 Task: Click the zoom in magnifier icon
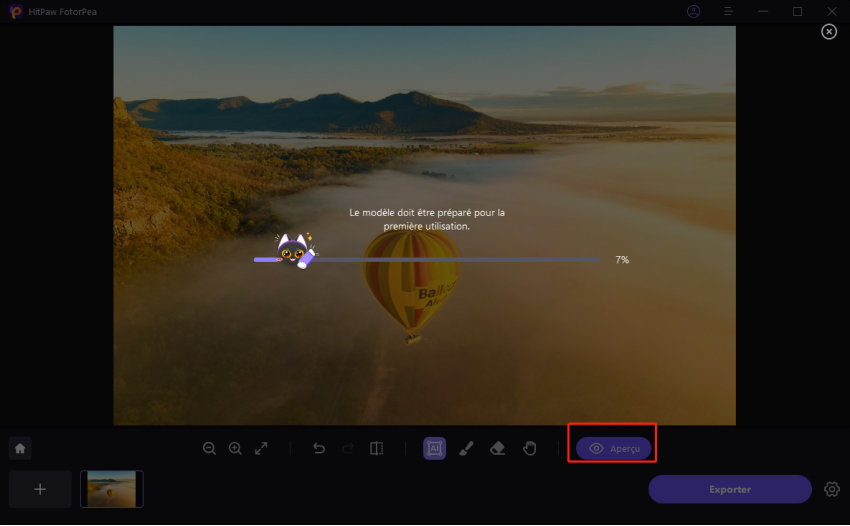pos(235,449)
